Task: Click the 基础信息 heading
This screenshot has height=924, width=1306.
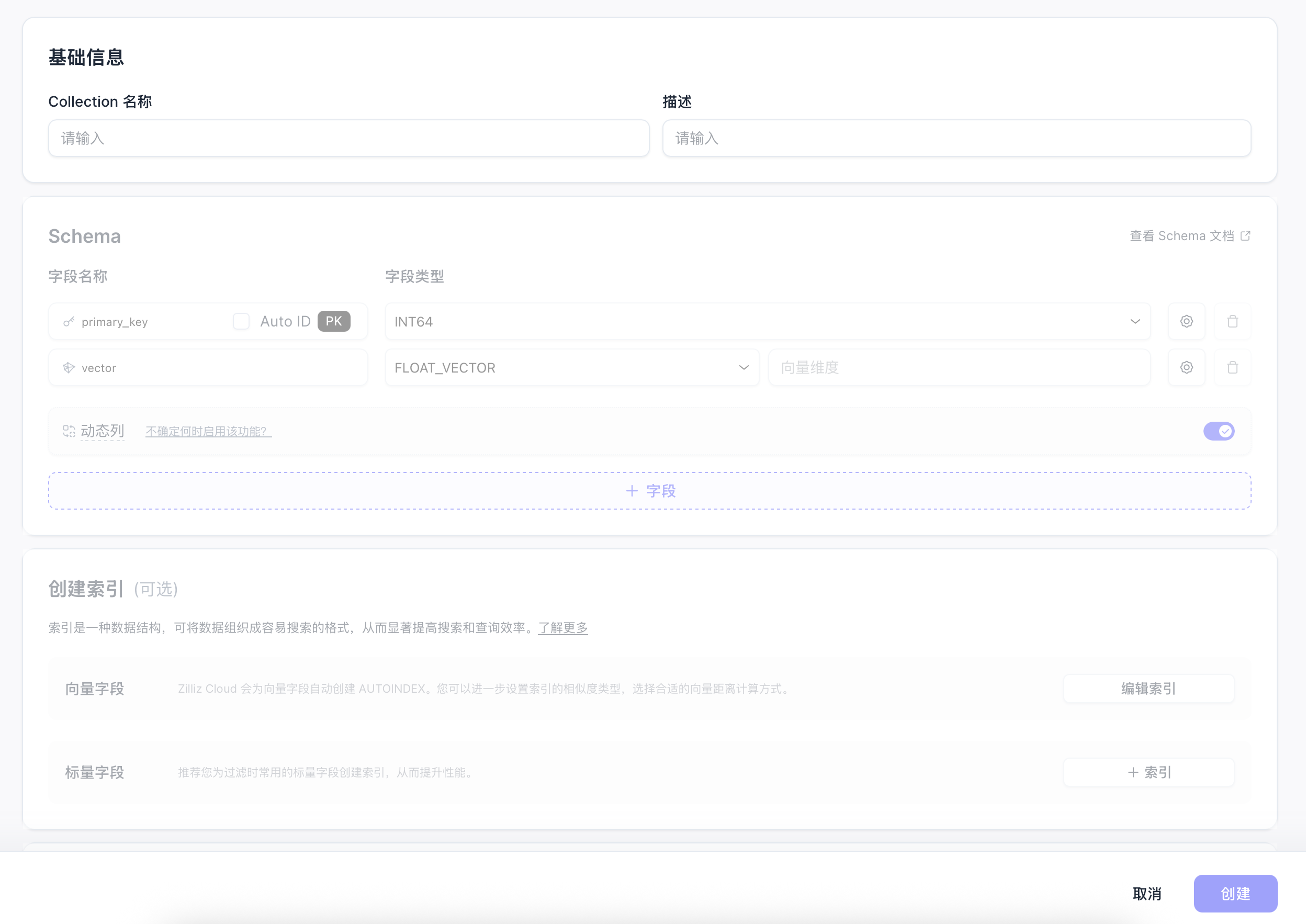Action: coord(86,58)
